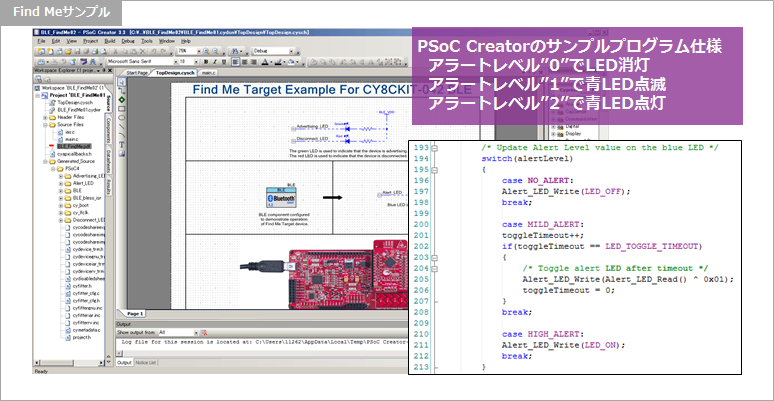Select the green sheet connector tool
The image size is (774, 401).
point(121,100)
